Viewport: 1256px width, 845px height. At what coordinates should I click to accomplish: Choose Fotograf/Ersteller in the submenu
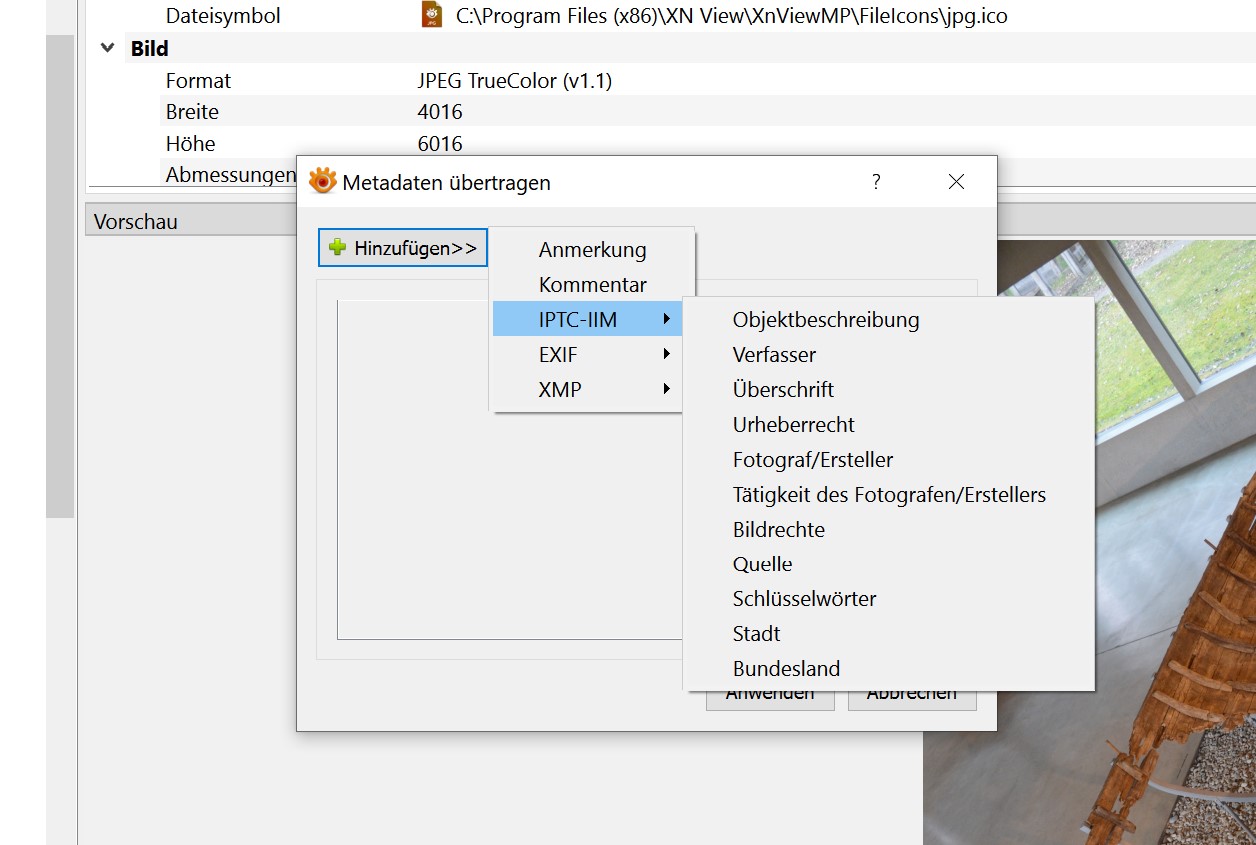(x=889, y=460)
